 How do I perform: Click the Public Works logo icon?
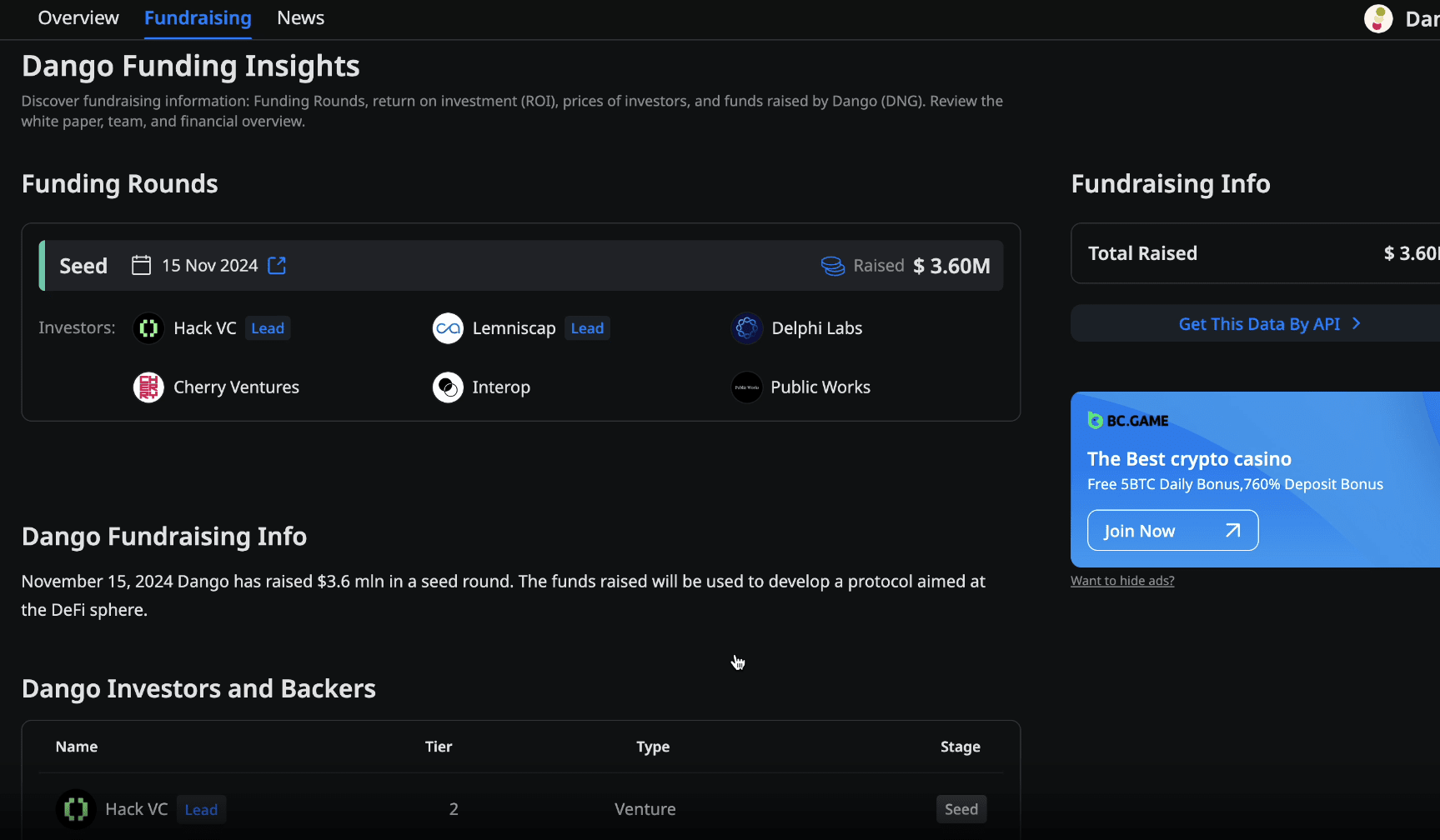[747, 387]
